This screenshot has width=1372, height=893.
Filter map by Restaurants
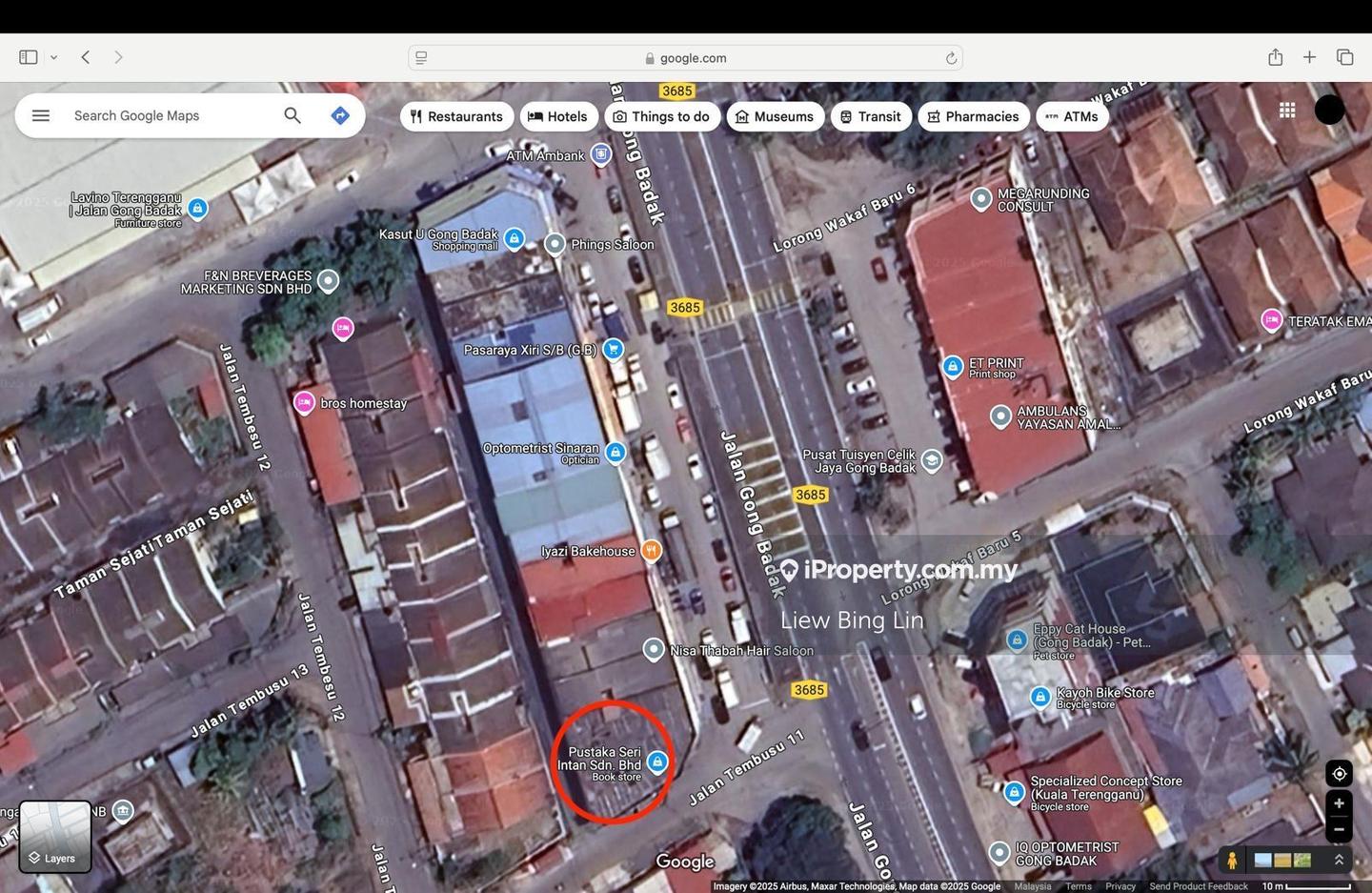click(x=456, y=116)
